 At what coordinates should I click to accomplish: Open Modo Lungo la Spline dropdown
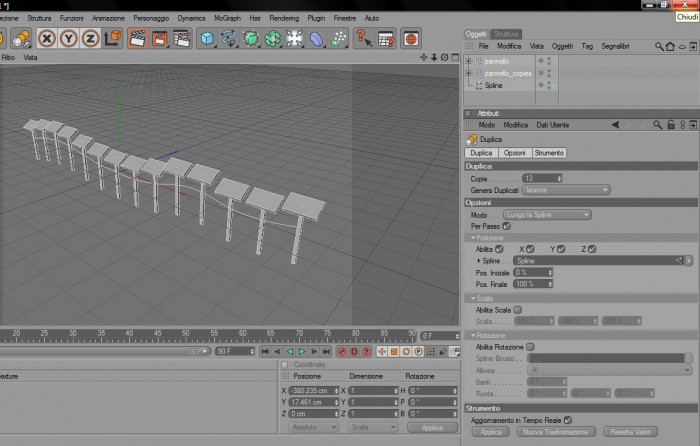547,215
